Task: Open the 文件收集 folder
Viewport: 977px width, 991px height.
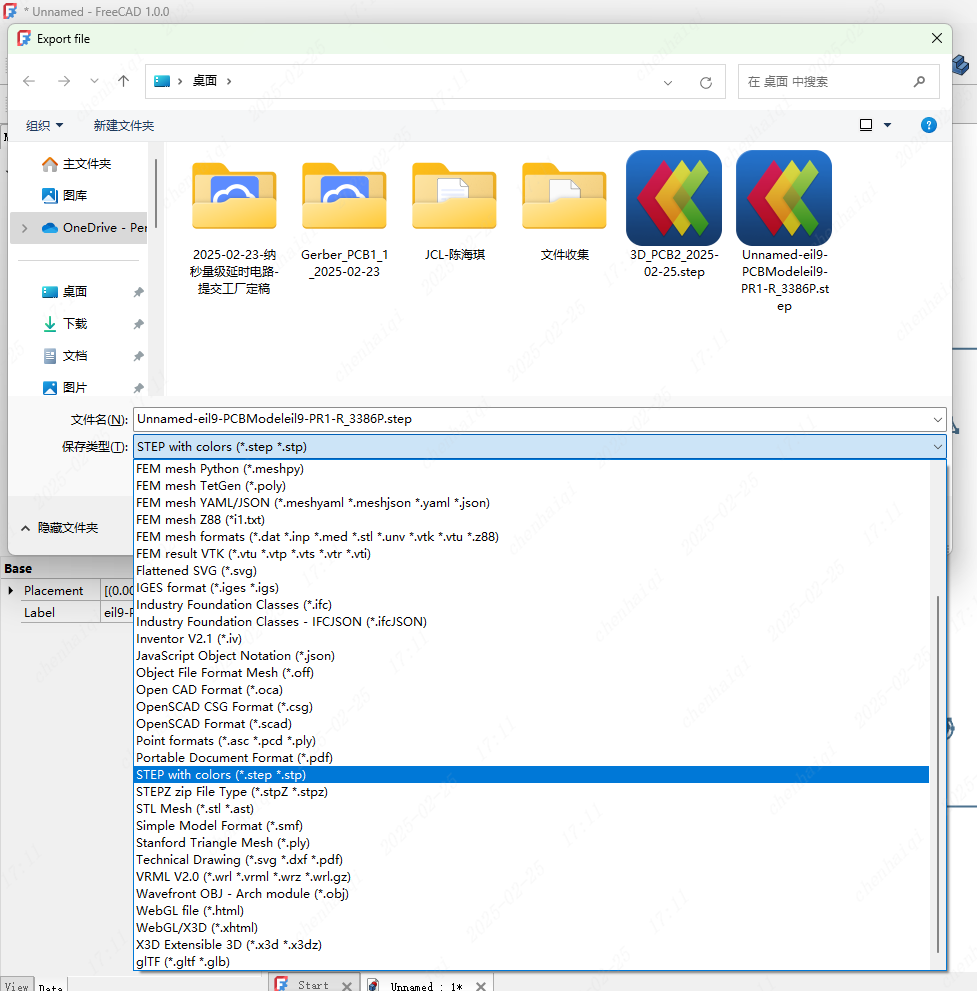Action: [564, 198]
